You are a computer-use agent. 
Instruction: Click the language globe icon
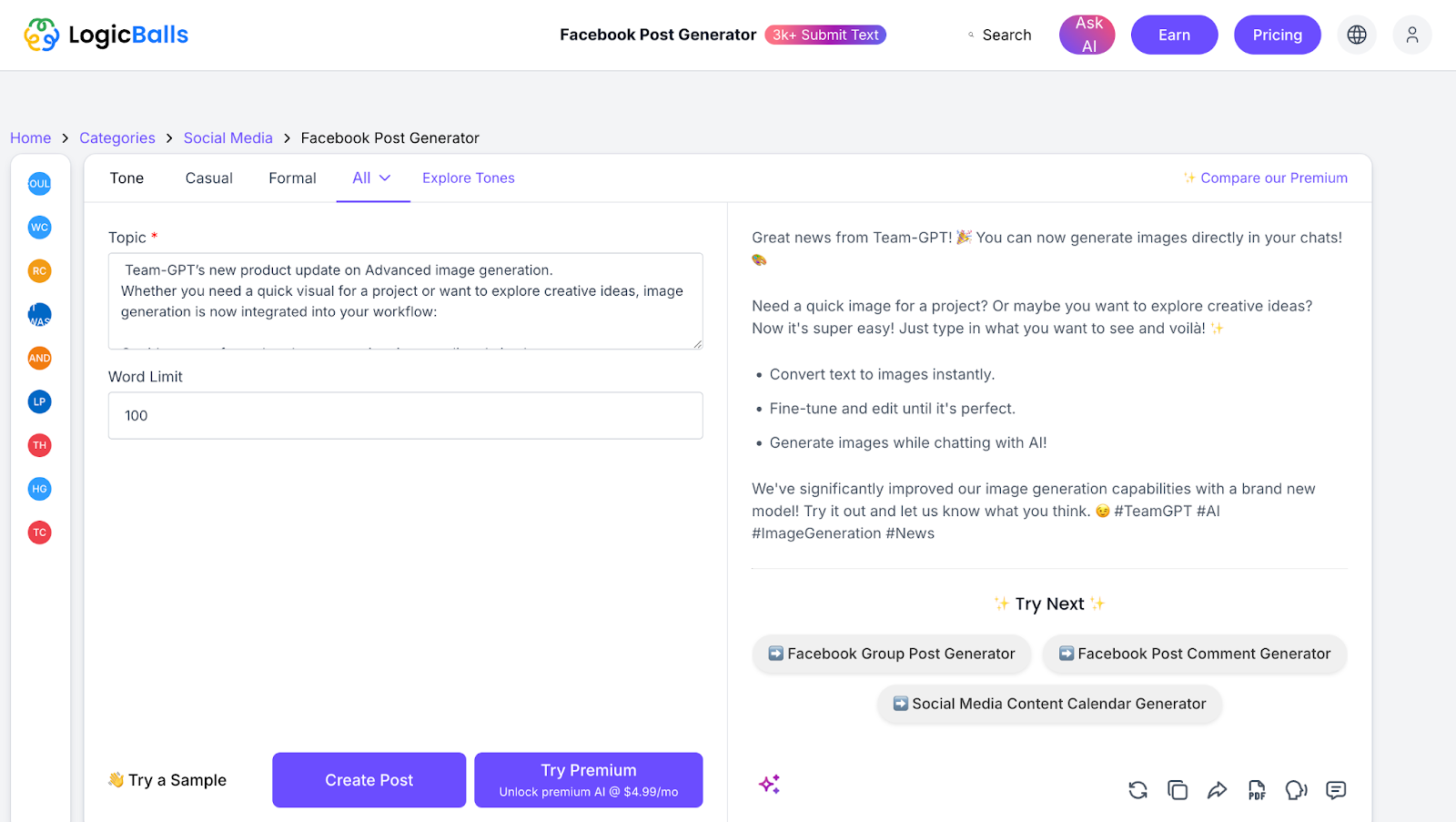1357,35
